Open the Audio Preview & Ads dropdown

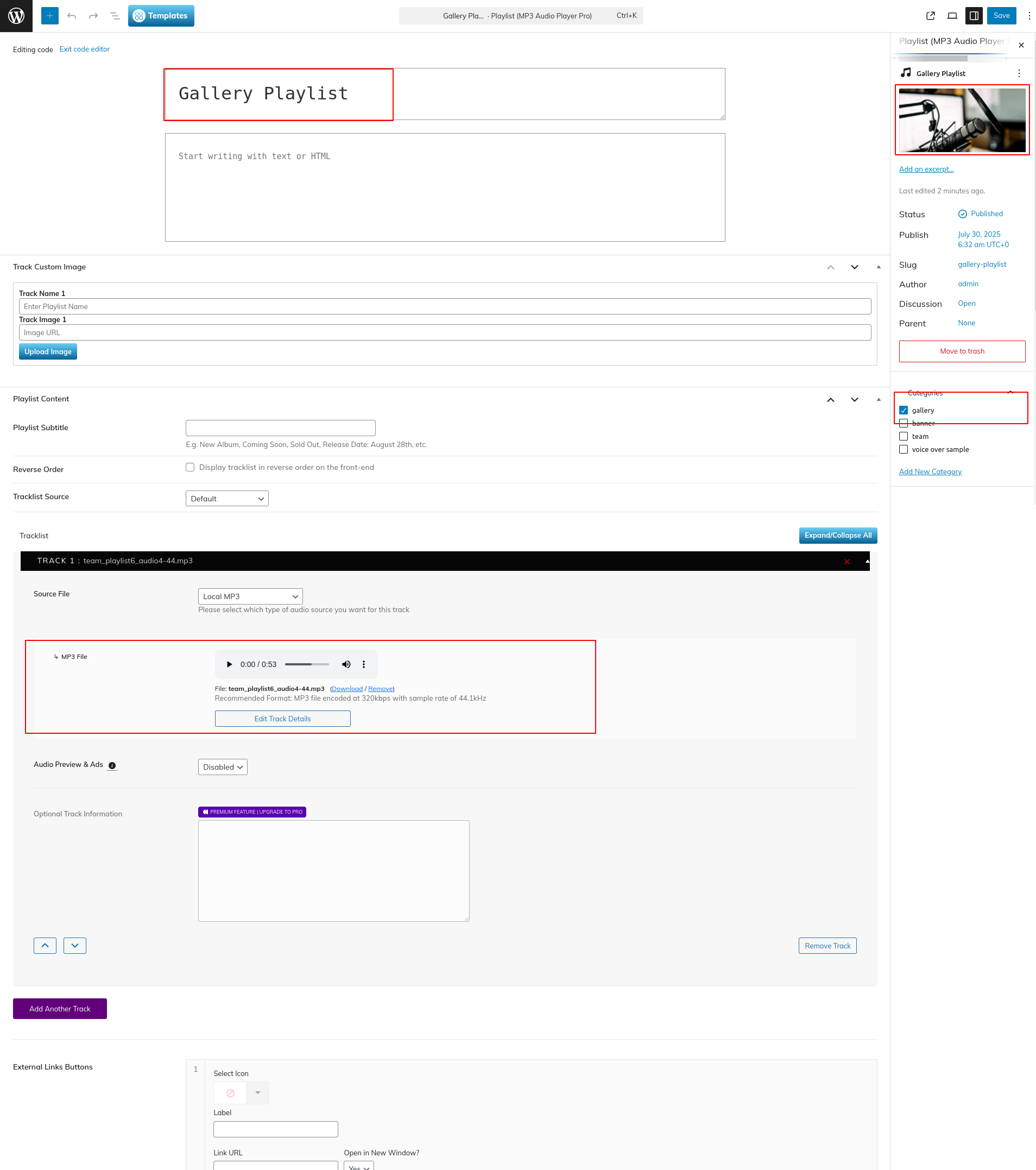tap(223, 766)
